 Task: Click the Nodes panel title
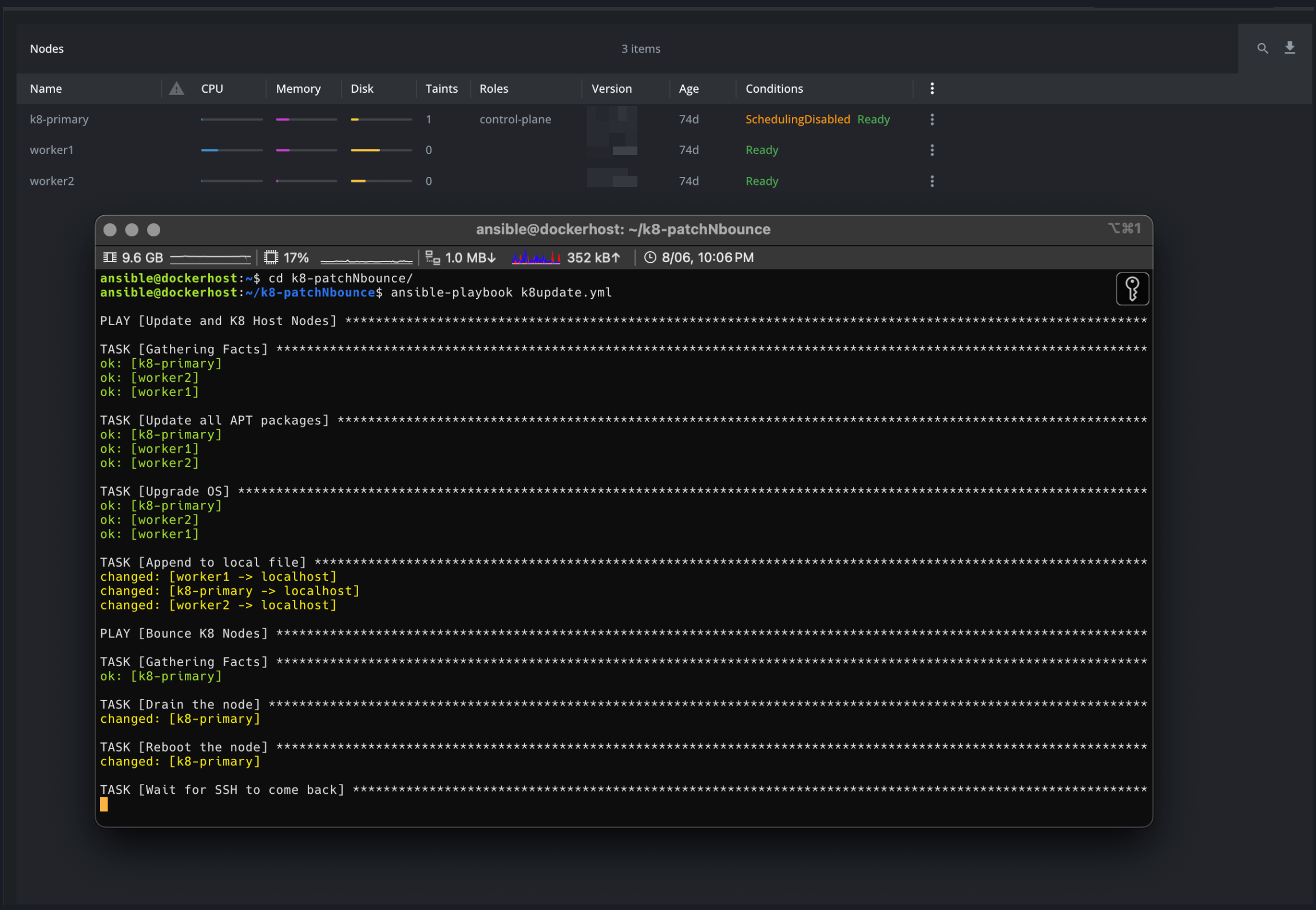(47, 49)
